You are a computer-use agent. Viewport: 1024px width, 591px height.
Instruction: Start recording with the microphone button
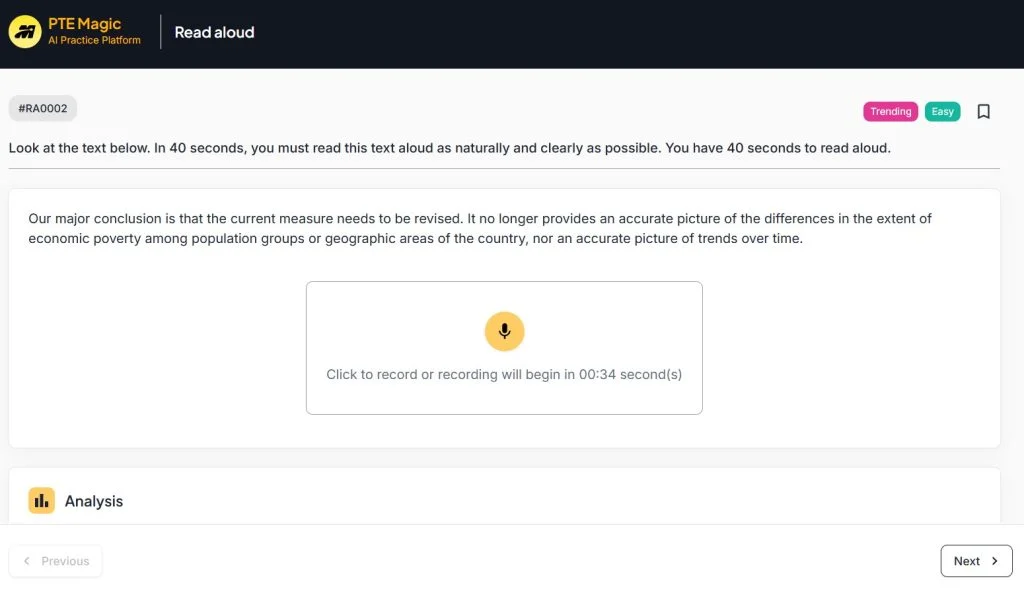[x=504, y=331]
